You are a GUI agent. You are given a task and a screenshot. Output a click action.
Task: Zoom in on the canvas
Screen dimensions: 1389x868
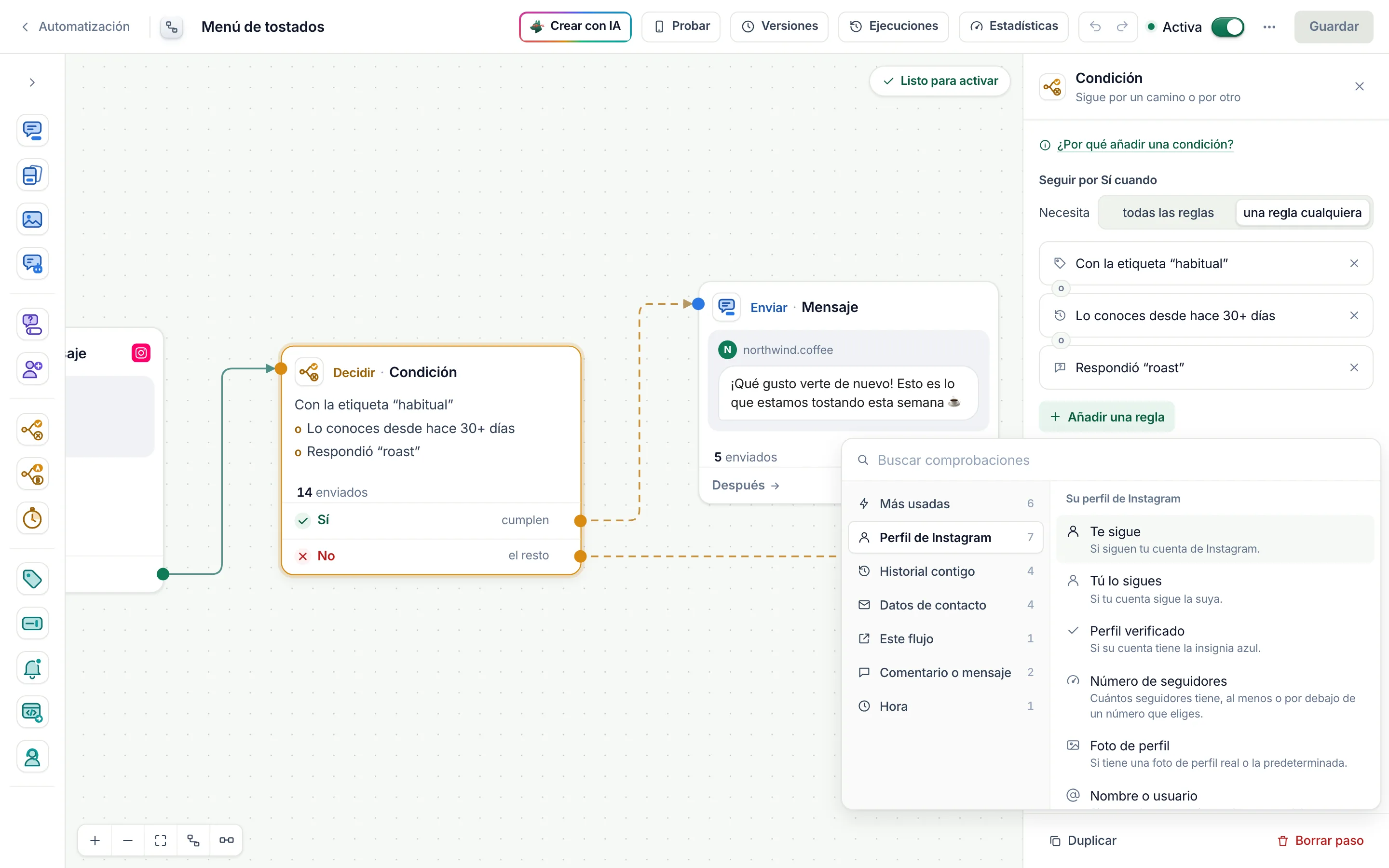tap(95, 840)
